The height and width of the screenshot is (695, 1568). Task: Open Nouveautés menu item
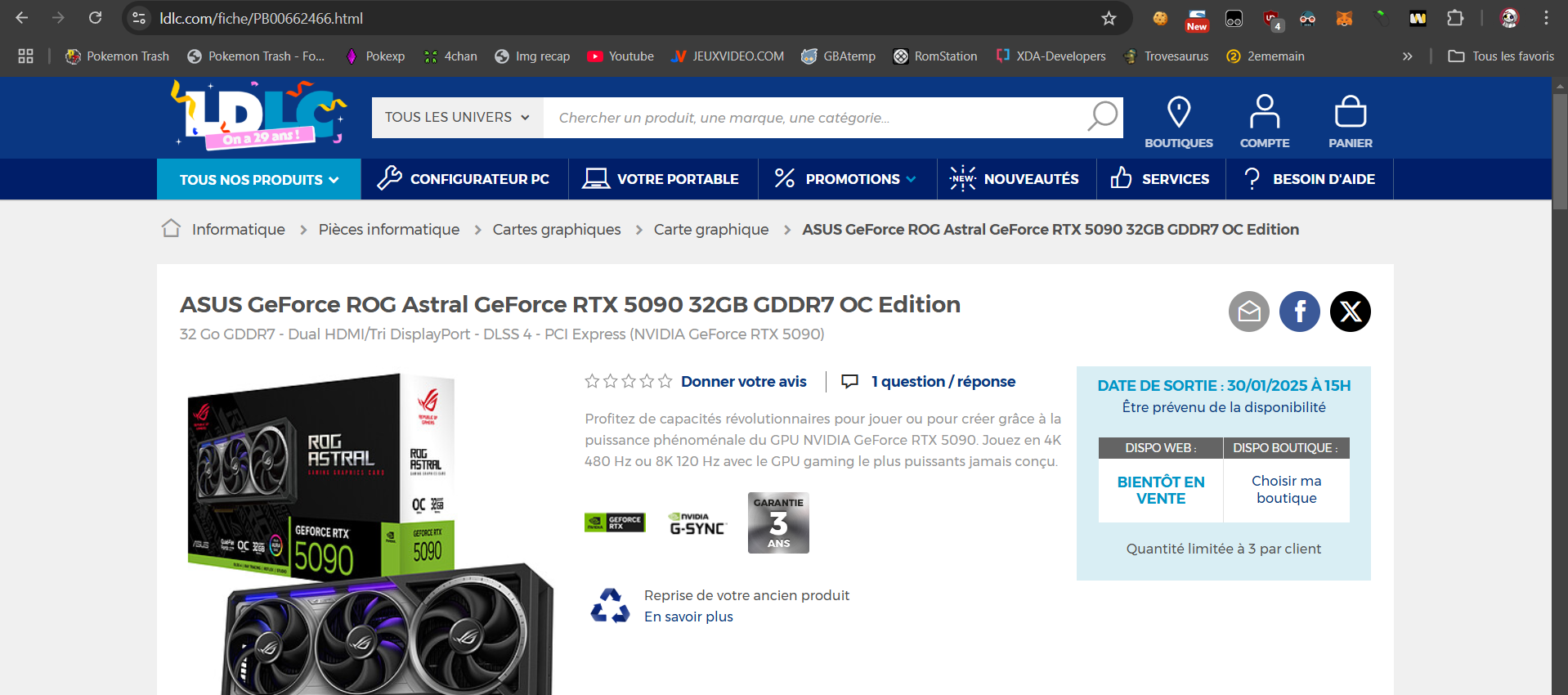tap(1015, 178)
